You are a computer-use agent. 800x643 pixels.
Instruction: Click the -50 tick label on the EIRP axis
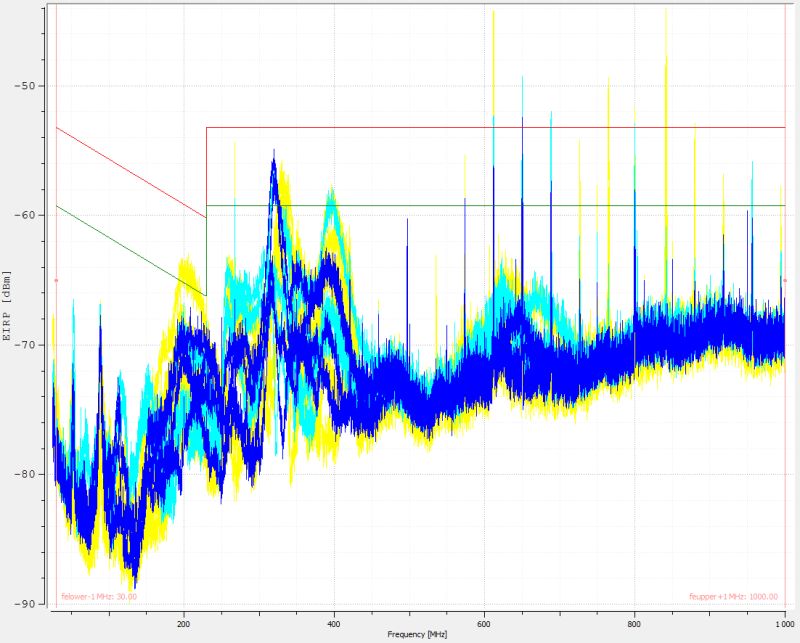point(24,85)
